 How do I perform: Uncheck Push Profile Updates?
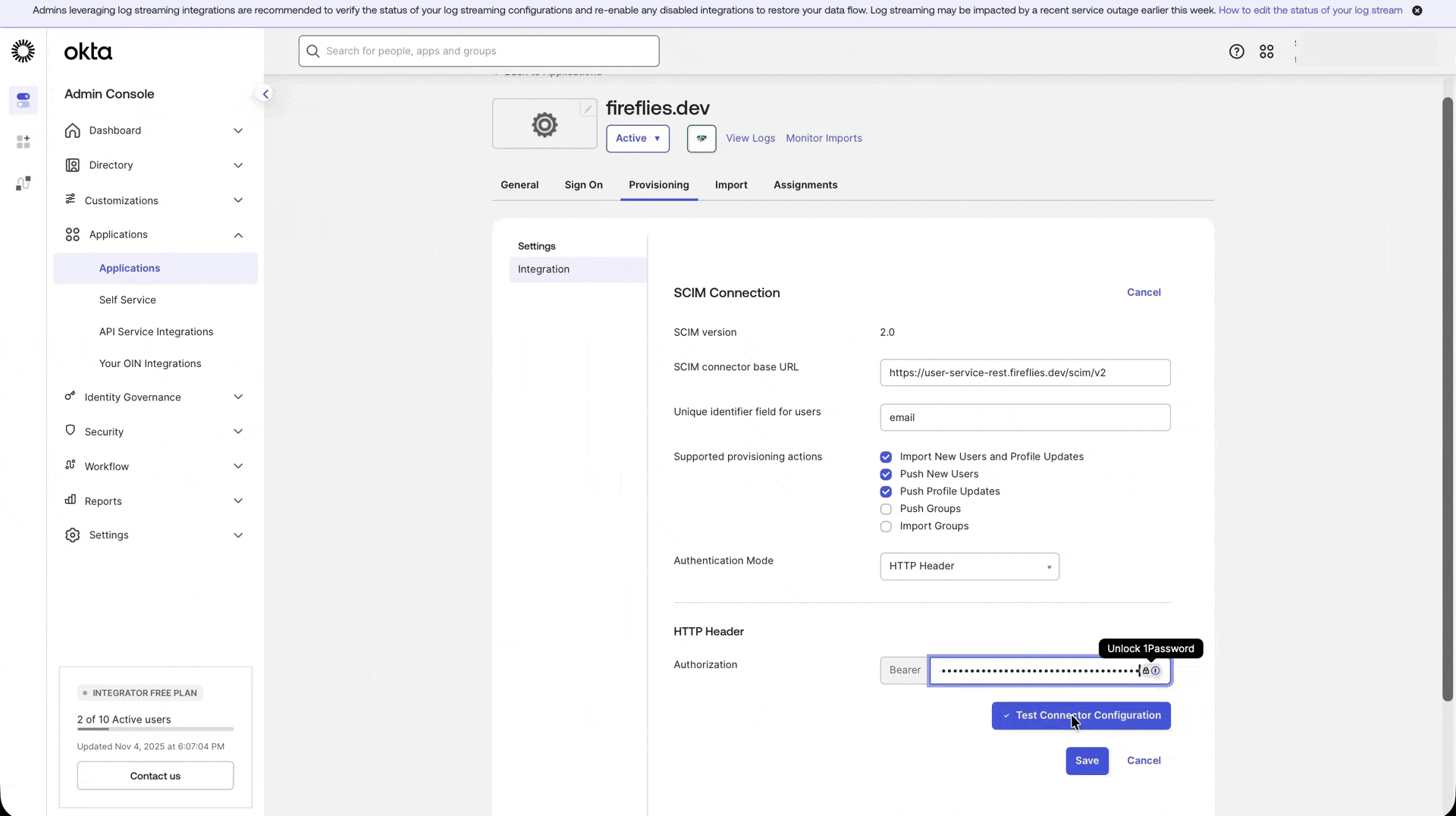pos(885,492)
